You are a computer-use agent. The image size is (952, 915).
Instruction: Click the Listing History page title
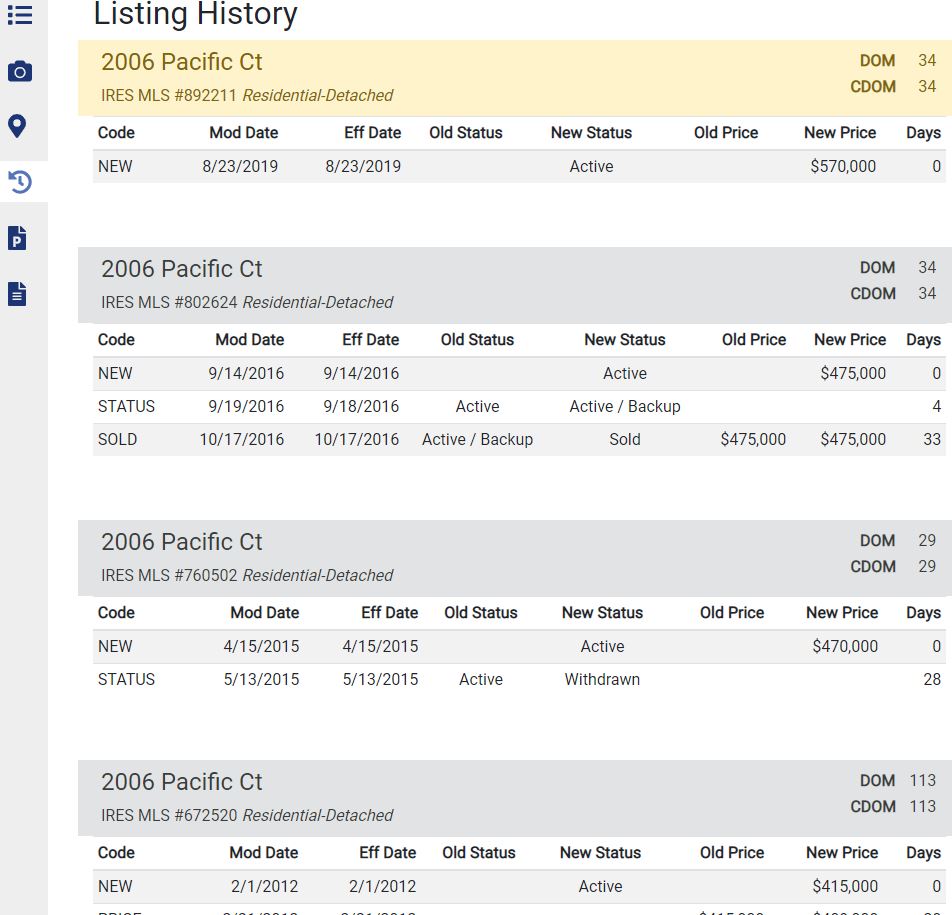[195, 15]
